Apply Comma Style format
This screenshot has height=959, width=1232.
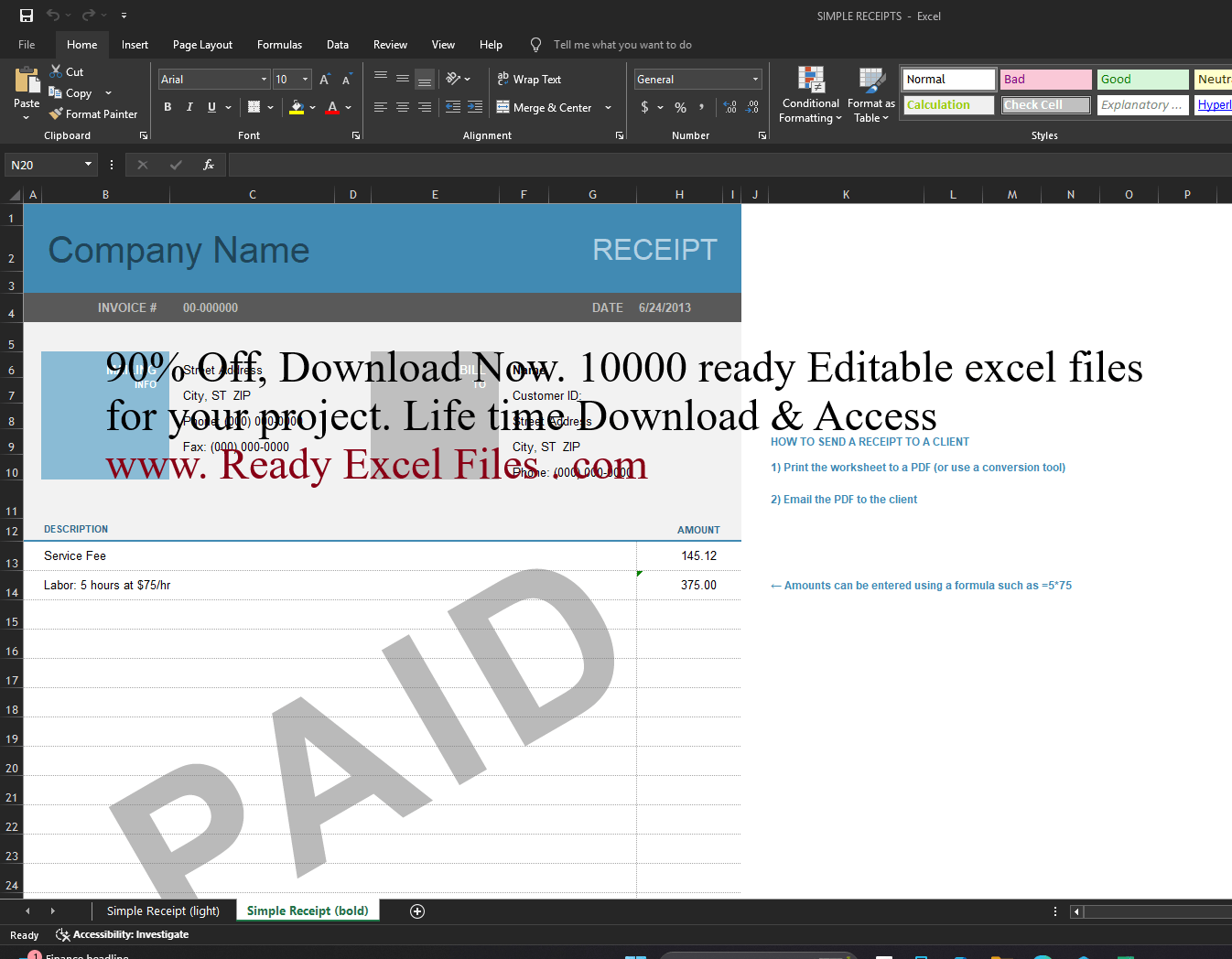point(702,107)
